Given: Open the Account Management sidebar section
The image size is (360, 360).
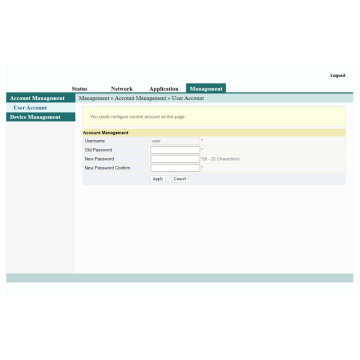Looking at the screenshot, I should coord(40,98).
